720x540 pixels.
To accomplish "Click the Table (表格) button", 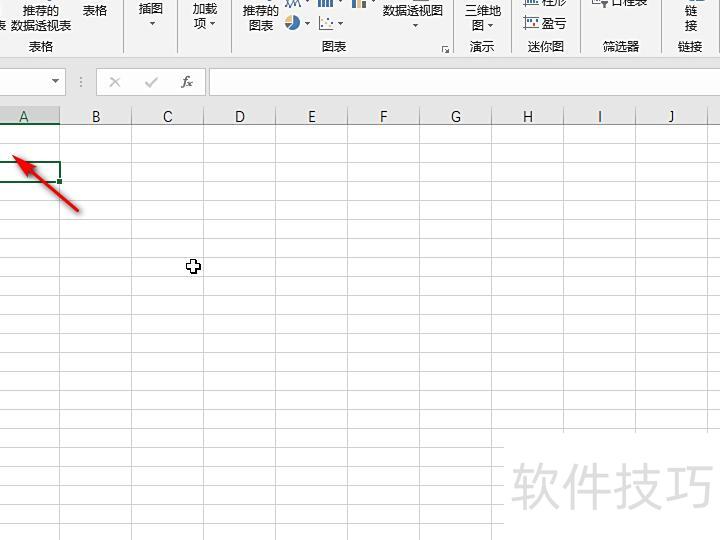I will pos(95,11).
